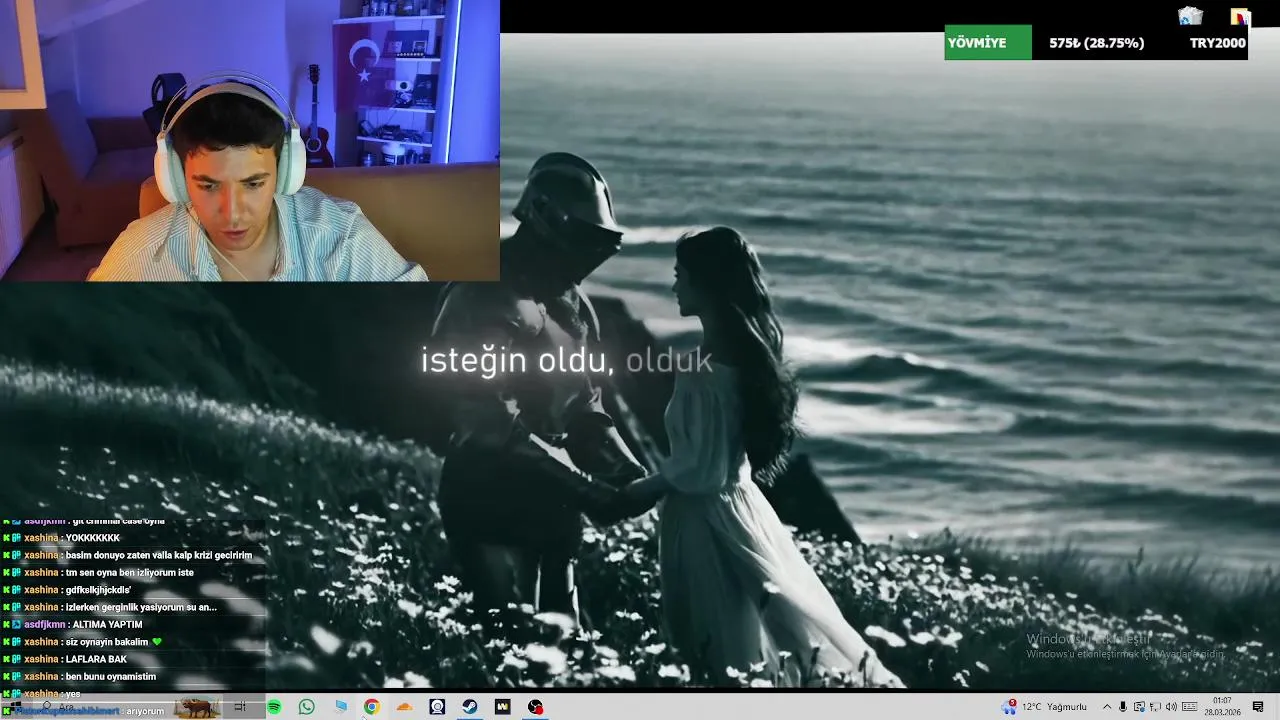Click the lyric text "isteğin oldu, olduk"
Image resolution: width=1280 pixels, height=720 pixels.
[567, 361]
